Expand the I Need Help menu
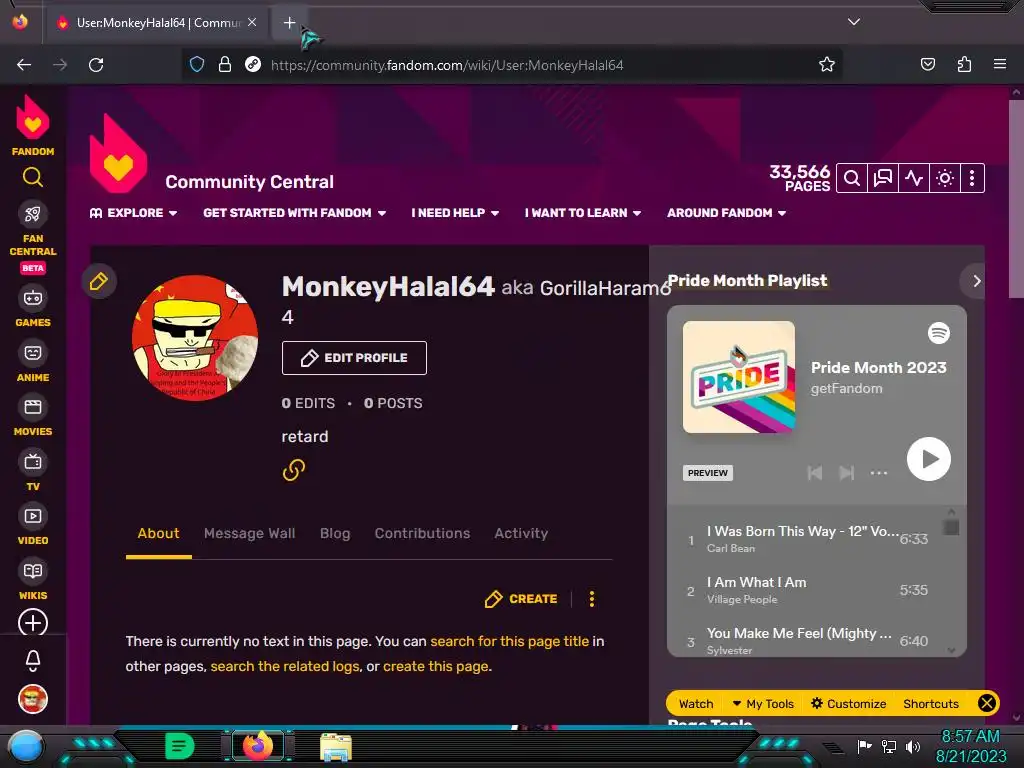The width and height of the screenshot is (1024, 768). 455,213
